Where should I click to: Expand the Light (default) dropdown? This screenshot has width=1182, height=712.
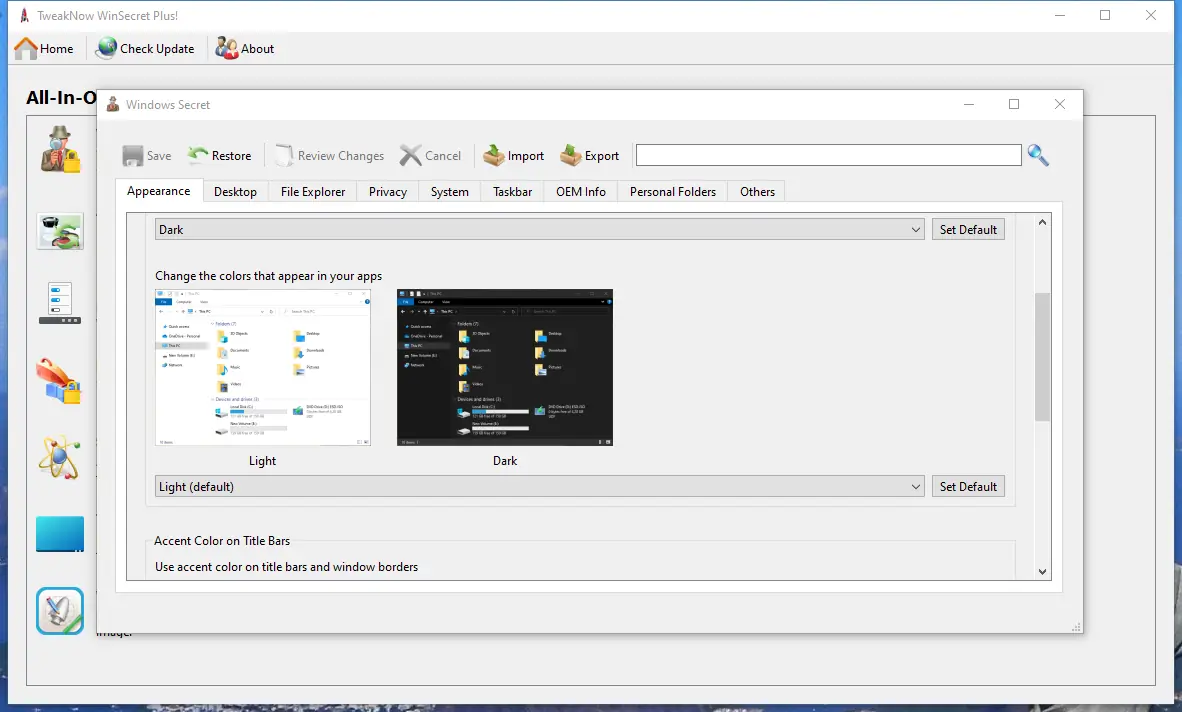pos(540,487)
